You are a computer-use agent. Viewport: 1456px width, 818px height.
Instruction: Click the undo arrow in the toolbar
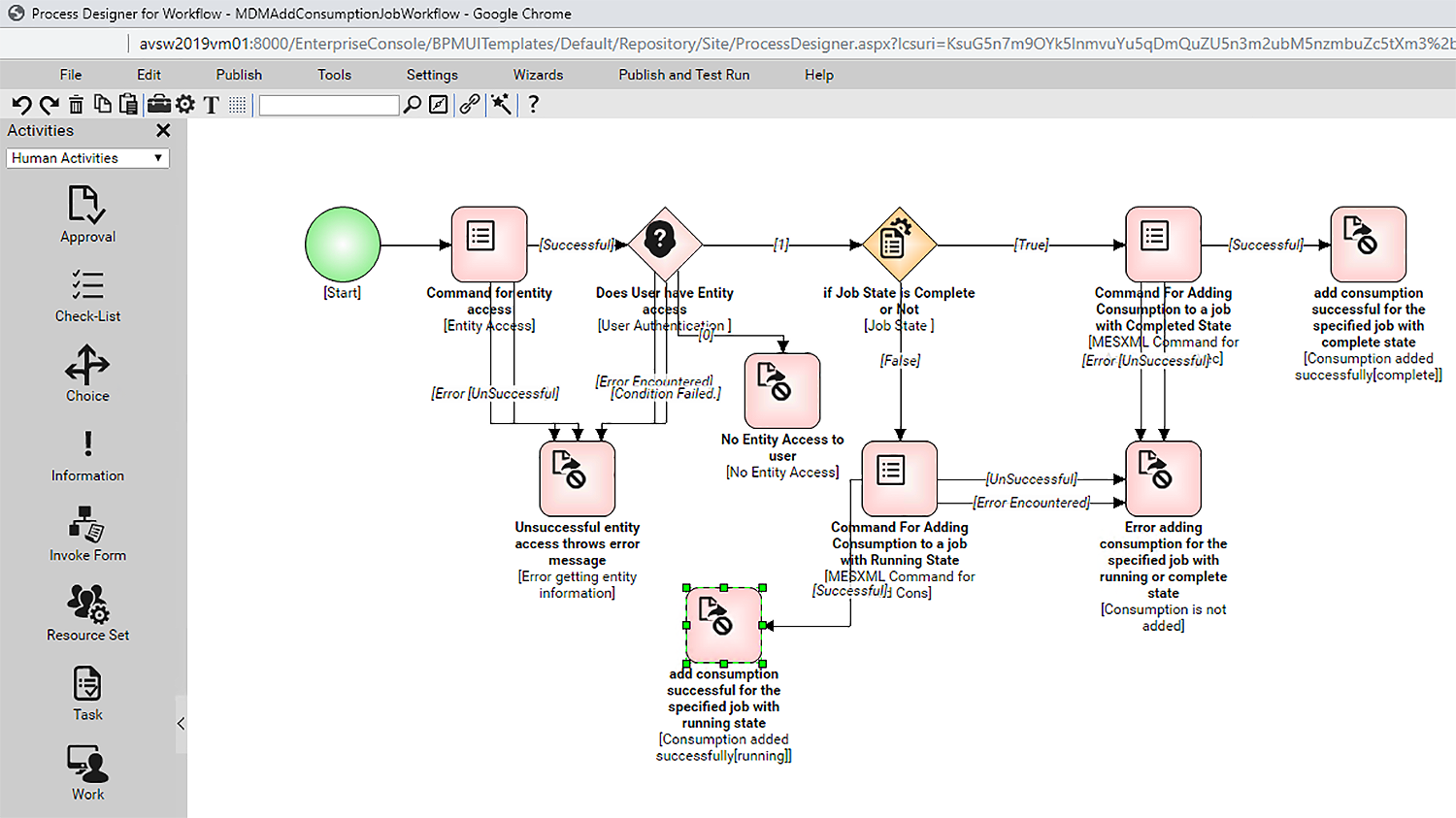(x=21, y=105)
